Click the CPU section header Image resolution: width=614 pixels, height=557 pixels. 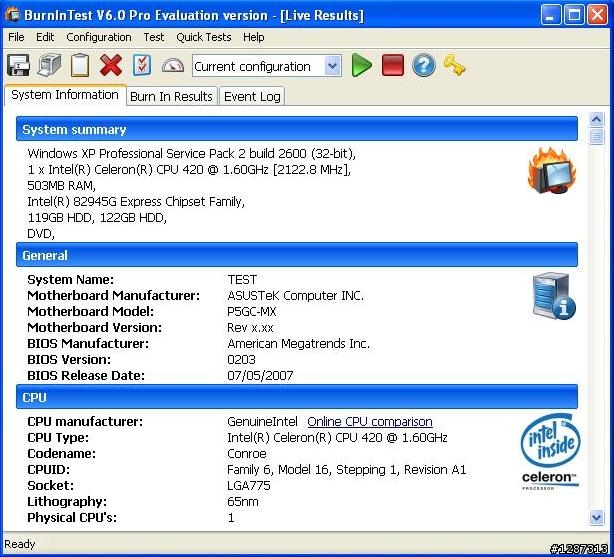pos(297,396)
